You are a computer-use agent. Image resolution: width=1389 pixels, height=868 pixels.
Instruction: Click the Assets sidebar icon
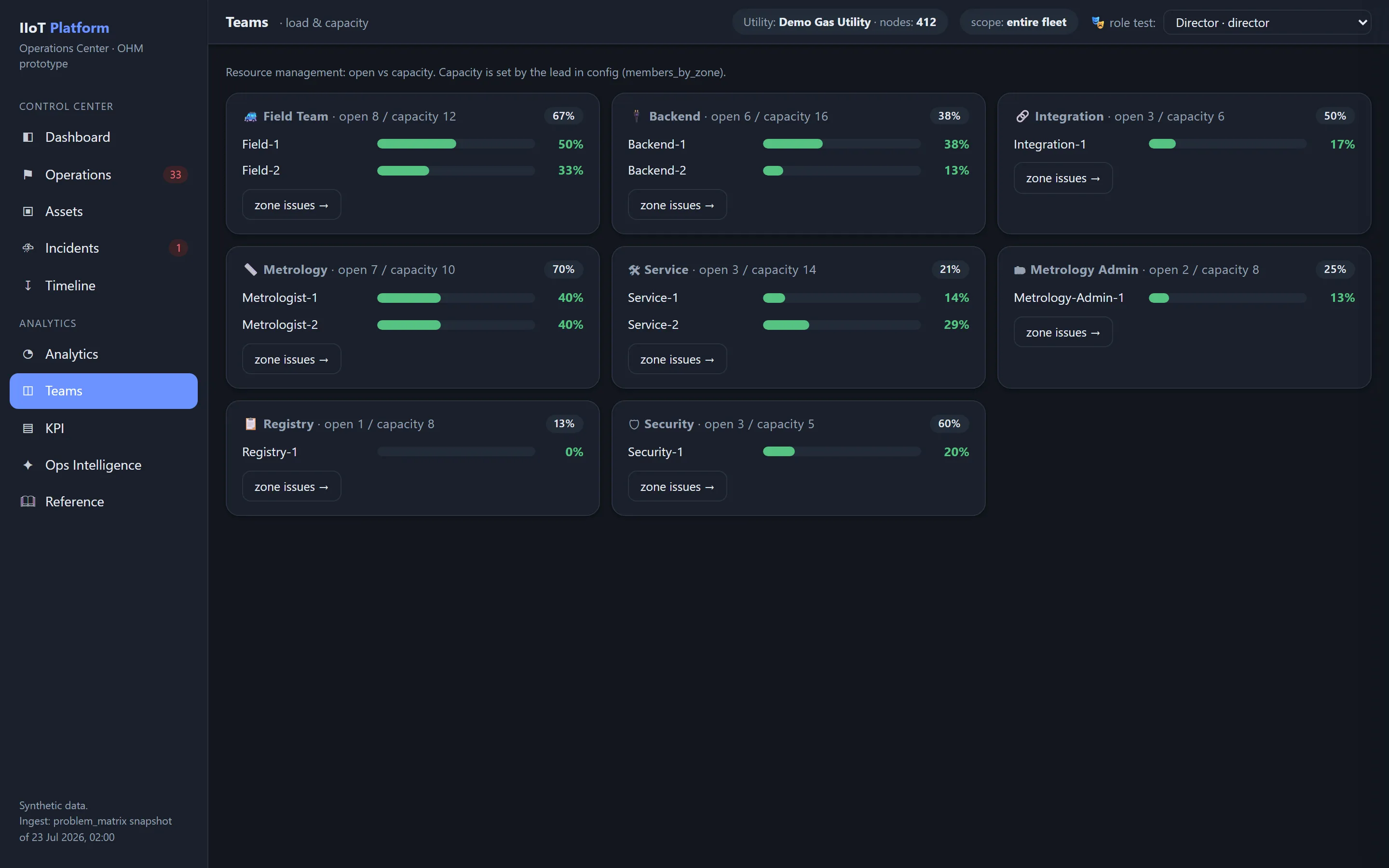[27, 211]
